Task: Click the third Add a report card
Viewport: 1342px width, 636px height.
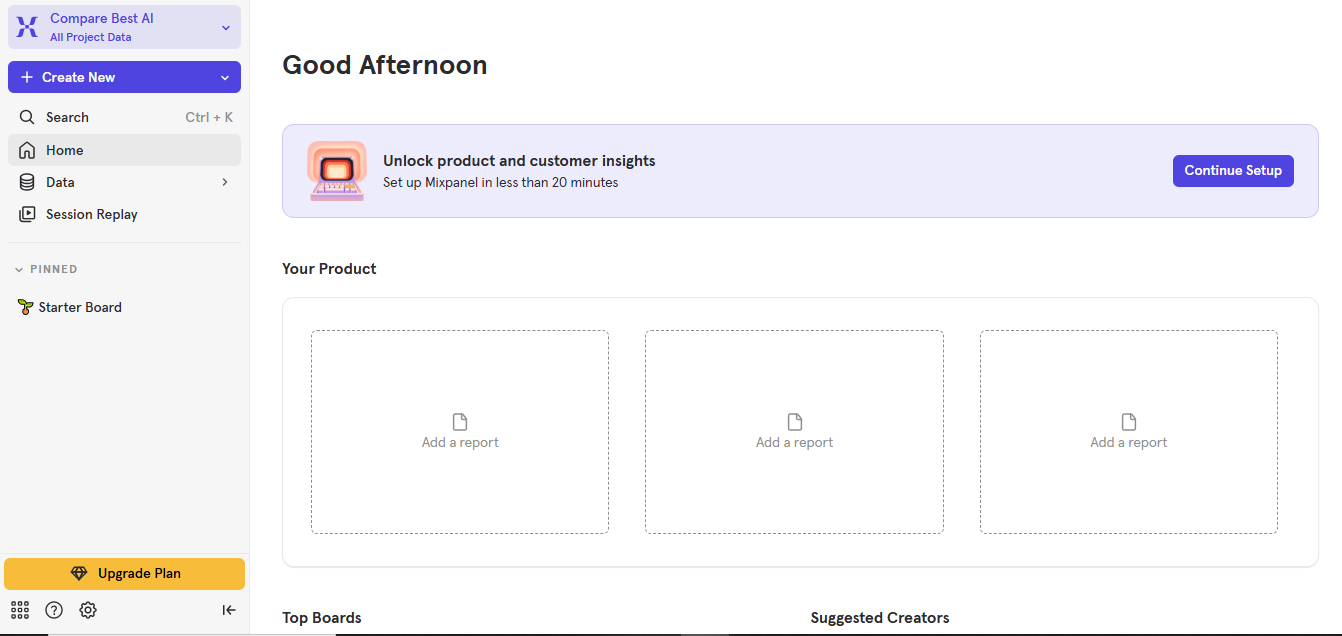Action: coord(1129,432)
